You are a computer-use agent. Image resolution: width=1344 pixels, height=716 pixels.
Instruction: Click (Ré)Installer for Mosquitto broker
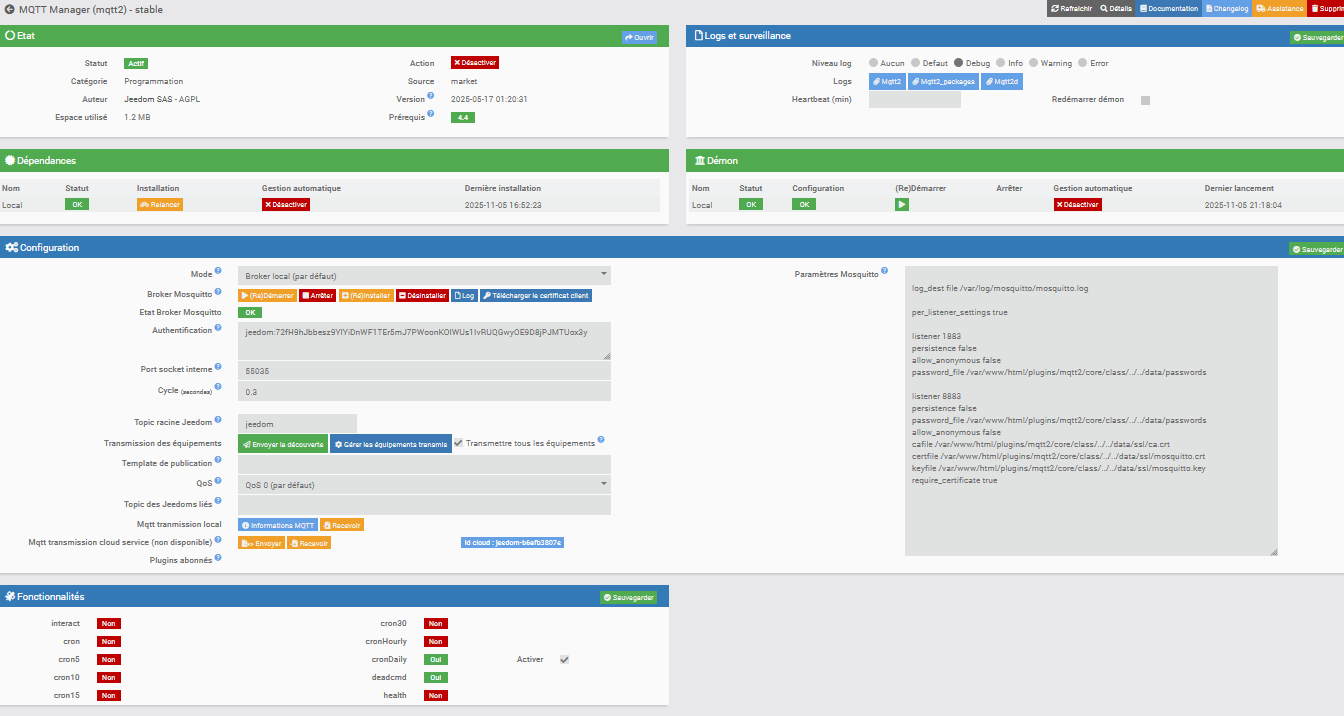tap(367, 296)
